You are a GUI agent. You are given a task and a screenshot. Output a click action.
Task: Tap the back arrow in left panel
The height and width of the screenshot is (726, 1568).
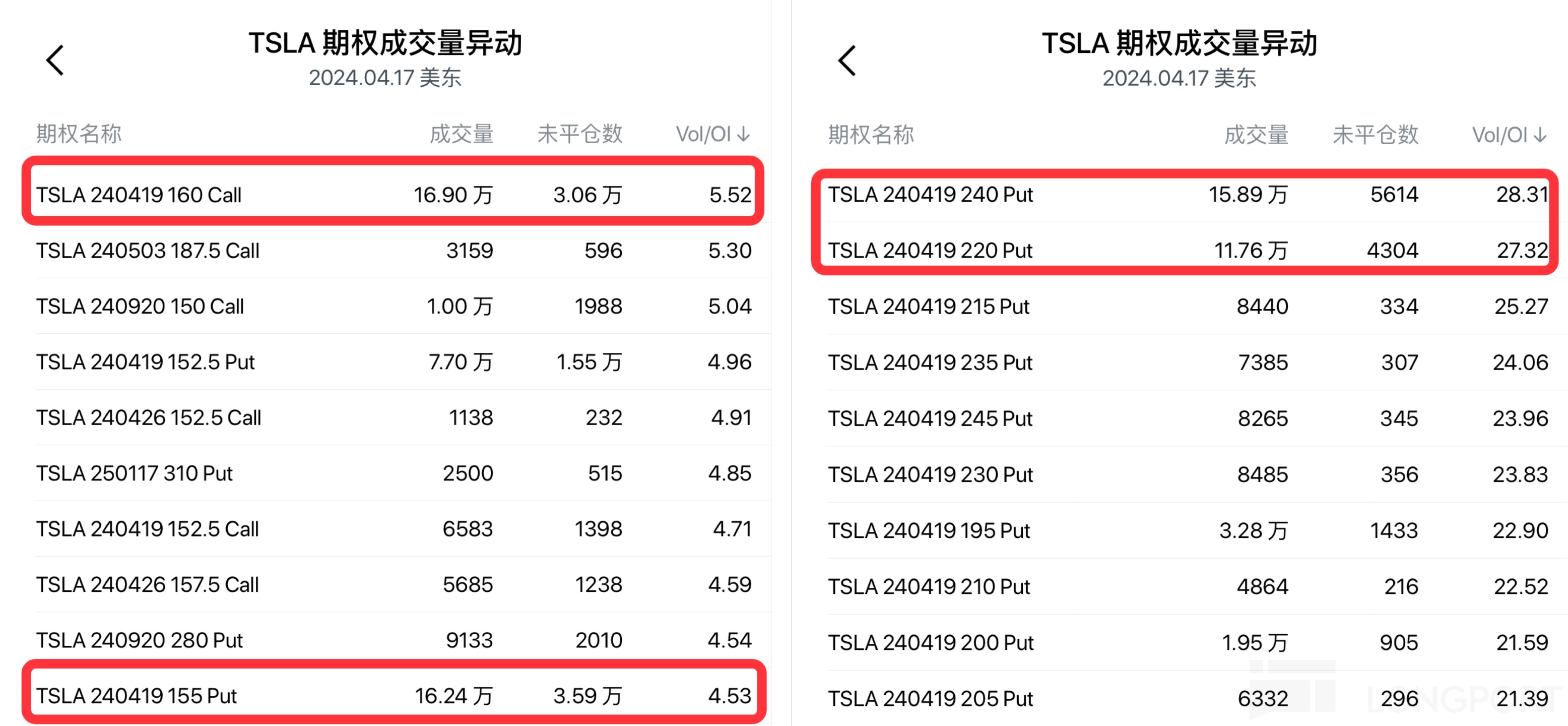point(55,60)
